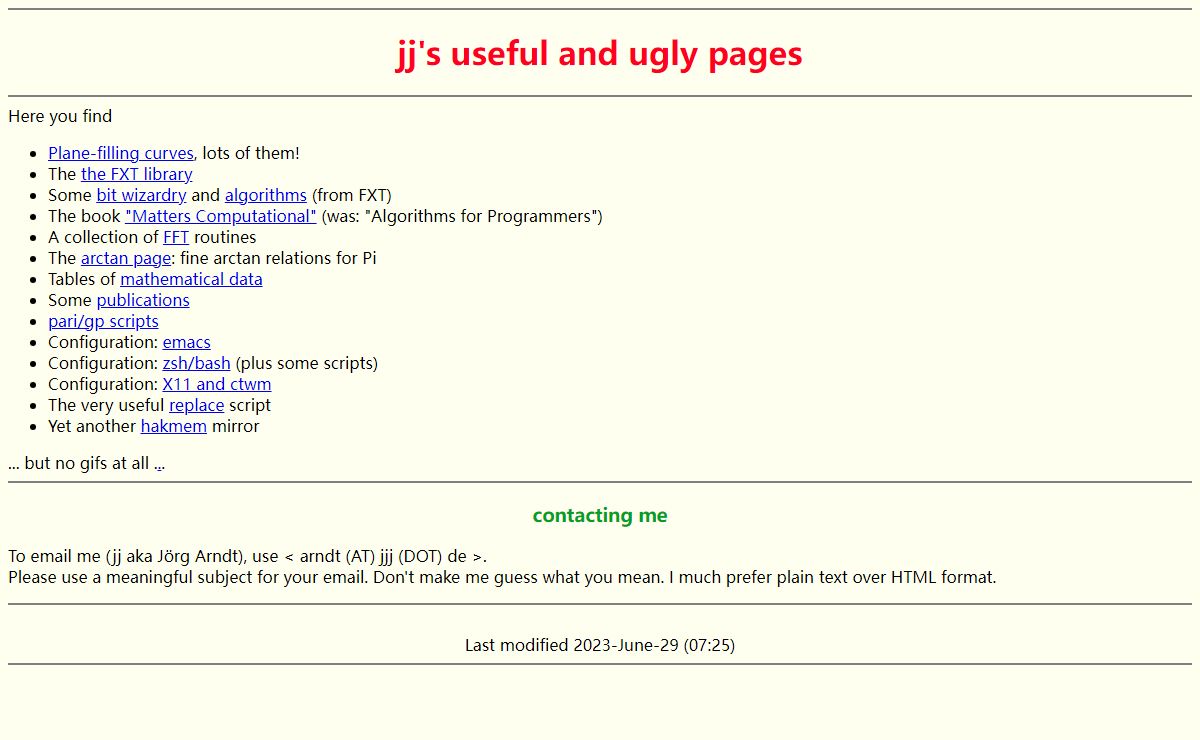The width and height of the screenshot is (1200, 740).
Task: Open the "Matters Computational" book link
Action: click(221, 216)
